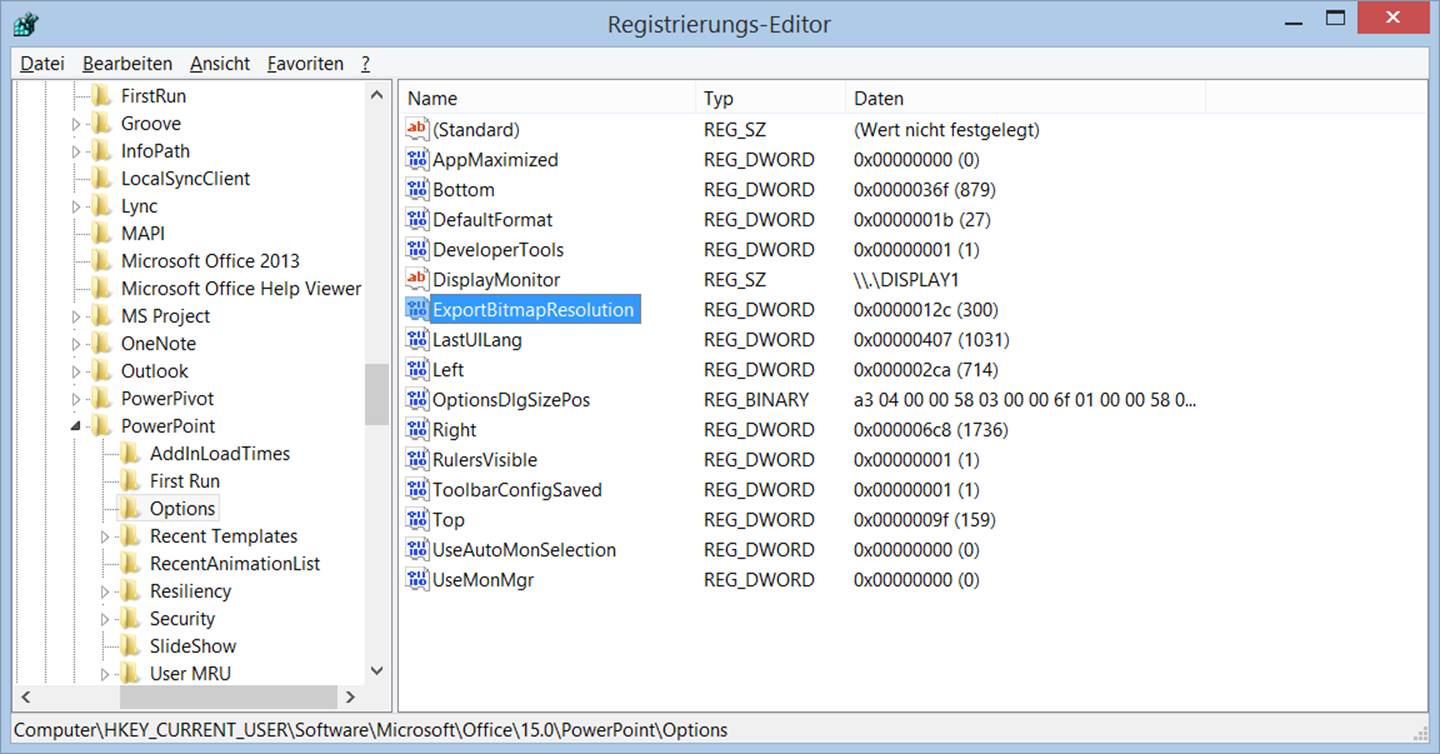Click the OptionsDlgSizePos binary value icon

[417, 399]
